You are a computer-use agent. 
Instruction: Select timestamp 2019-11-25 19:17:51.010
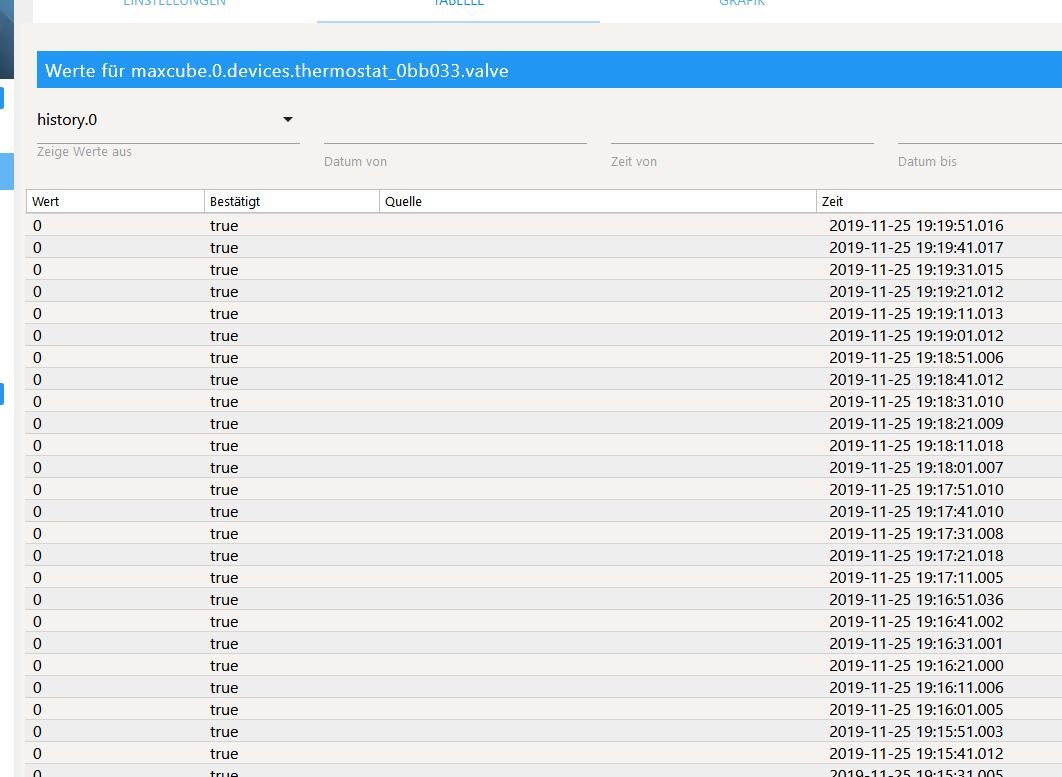point(916,490)
